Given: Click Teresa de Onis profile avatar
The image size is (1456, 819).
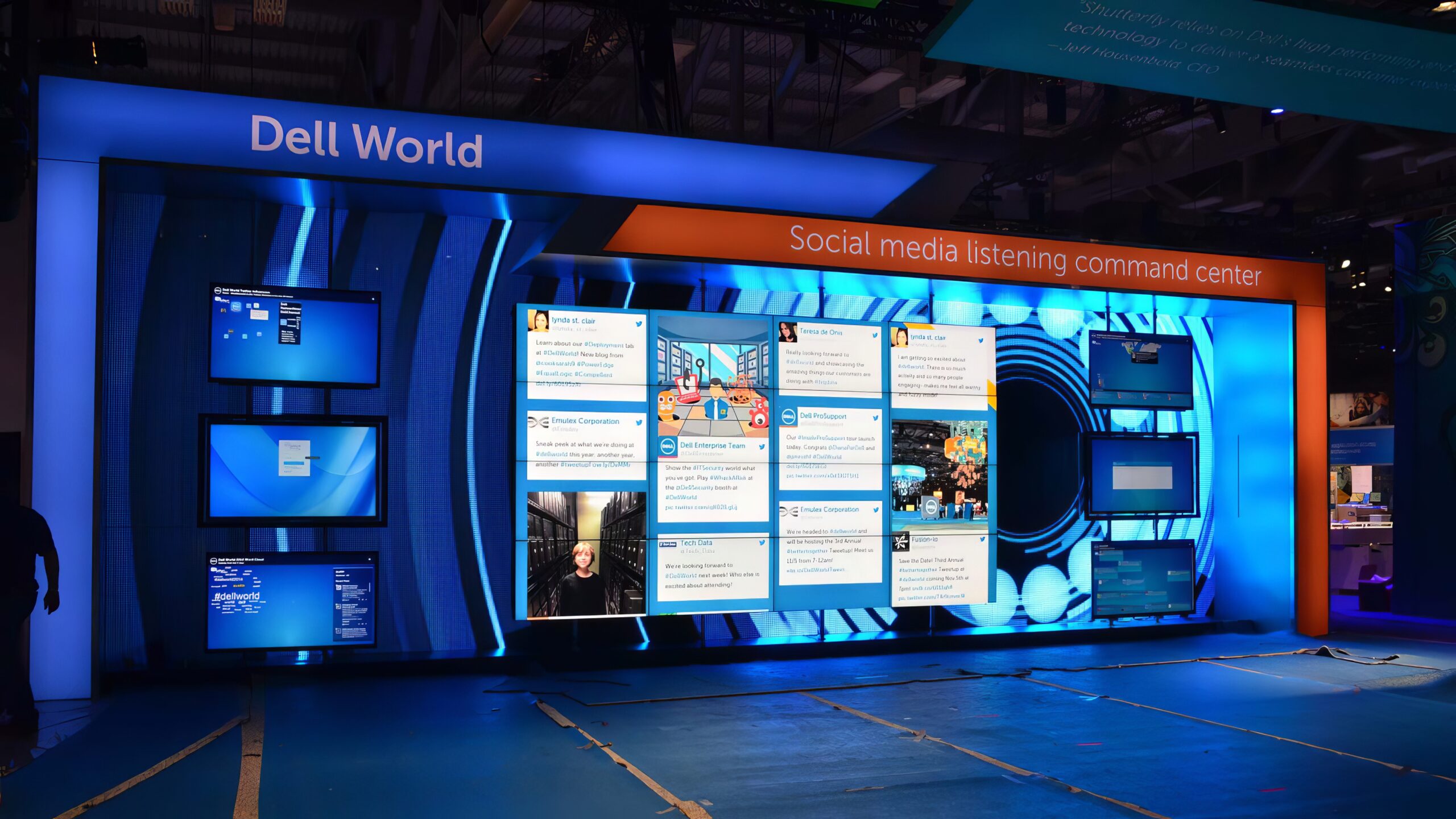Looking at the screenshot, I should [x=788, y=332].
